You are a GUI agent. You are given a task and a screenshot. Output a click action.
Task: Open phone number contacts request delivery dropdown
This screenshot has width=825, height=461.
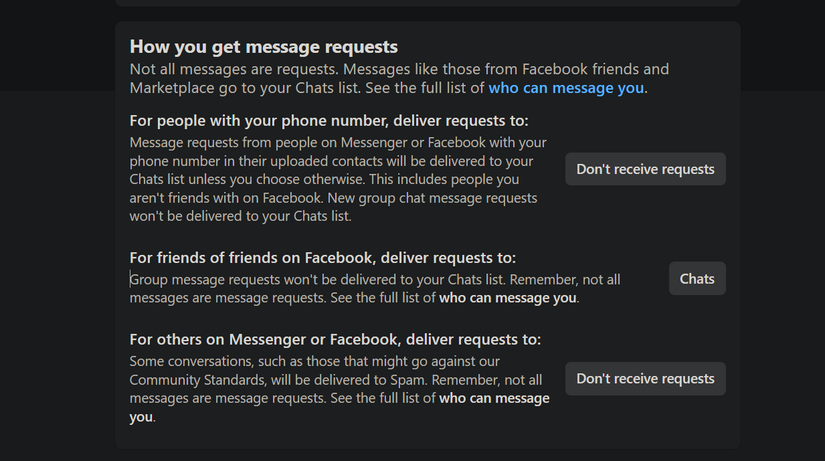click(645, 169)
